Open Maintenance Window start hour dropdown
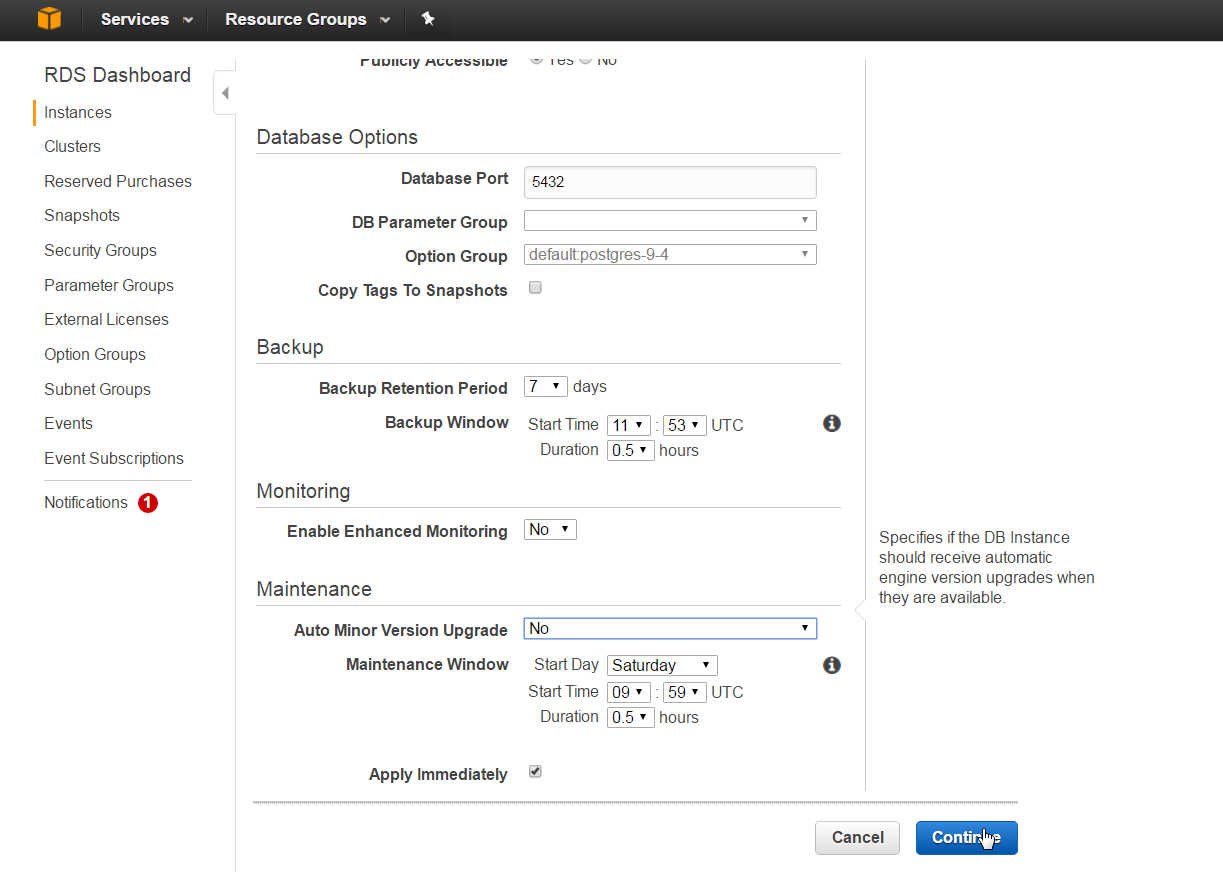The width and height of the screenshot is (1223, 876). pyautogui.click(x=629, y=692)
